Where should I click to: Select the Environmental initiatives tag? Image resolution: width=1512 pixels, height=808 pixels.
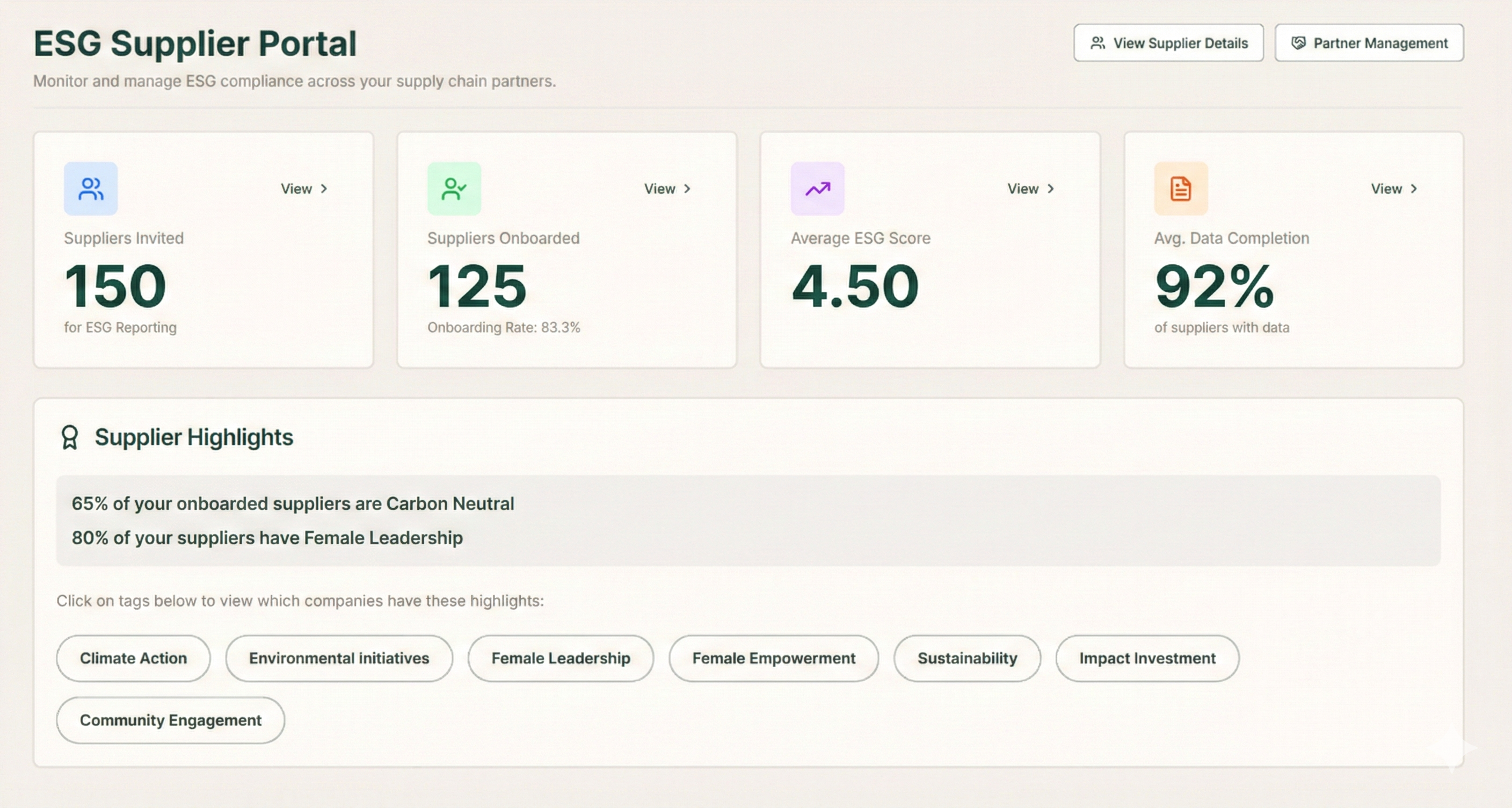pyautogui.click(x=338, y=658)
